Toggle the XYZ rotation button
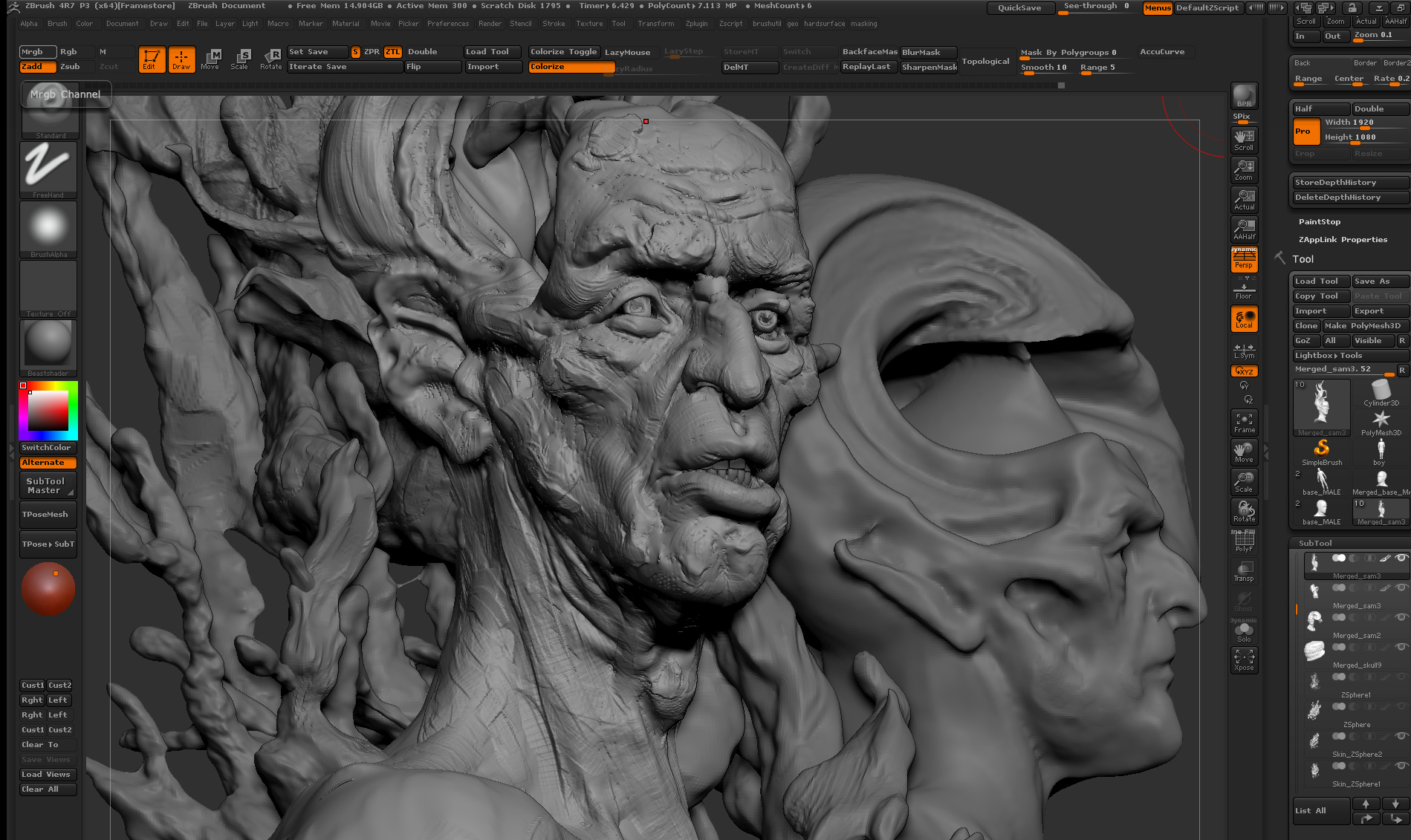The height and width of the screenshot is (840, 1411). tap(1244, 371)
